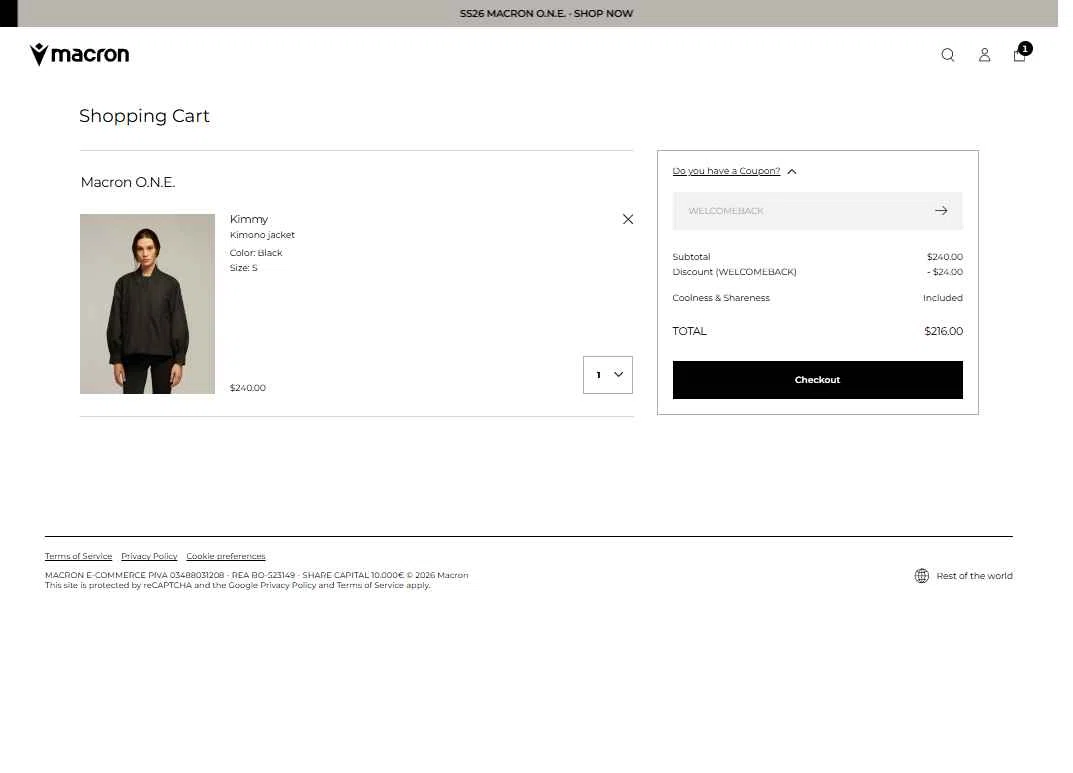1073x773 pixels.
Task: Click the item price $240.00 under Kimmy
Action: (x=248, y=388)
